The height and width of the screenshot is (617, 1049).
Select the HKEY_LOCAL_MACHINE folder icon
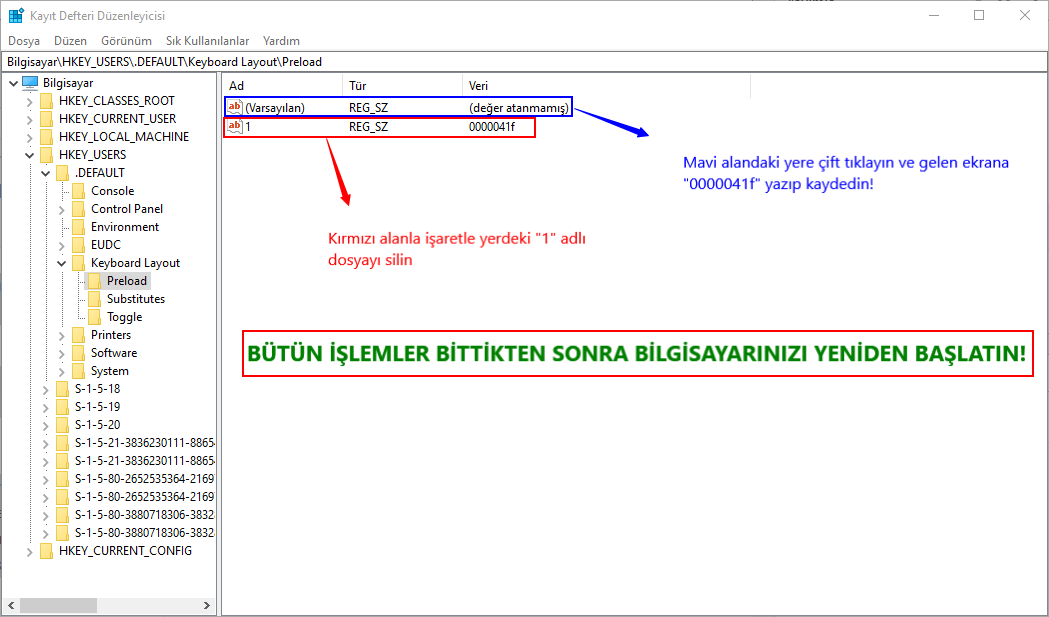(46, 137)
